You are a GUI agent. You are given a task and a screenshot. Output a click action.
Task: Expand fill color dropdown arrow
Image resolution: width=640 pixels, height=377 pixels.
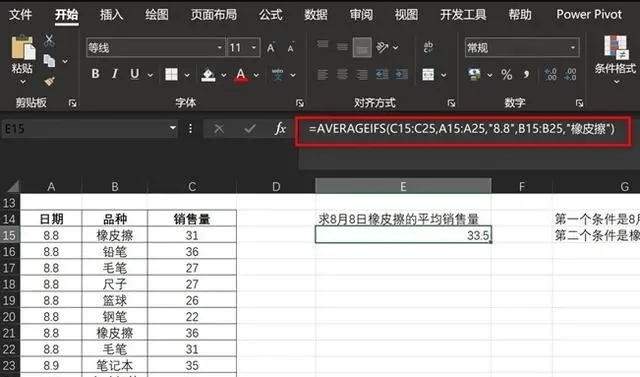pyautogui.click(x=224, y=75)
